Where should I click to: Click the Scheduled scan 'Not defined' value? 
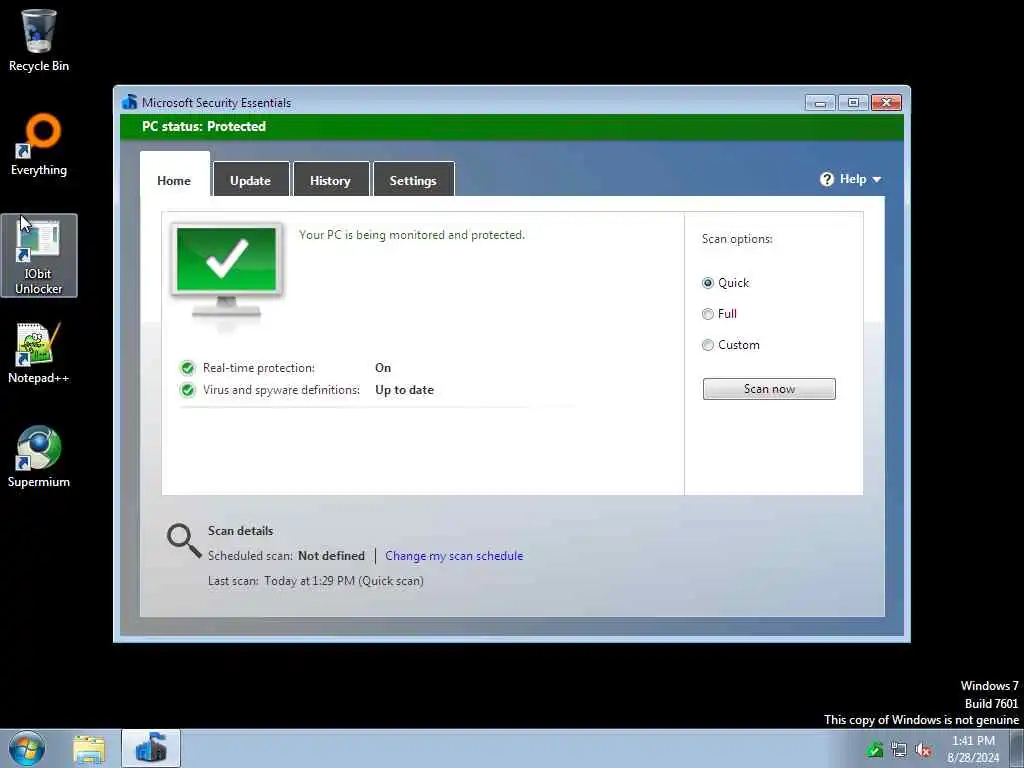coord(332,556)
